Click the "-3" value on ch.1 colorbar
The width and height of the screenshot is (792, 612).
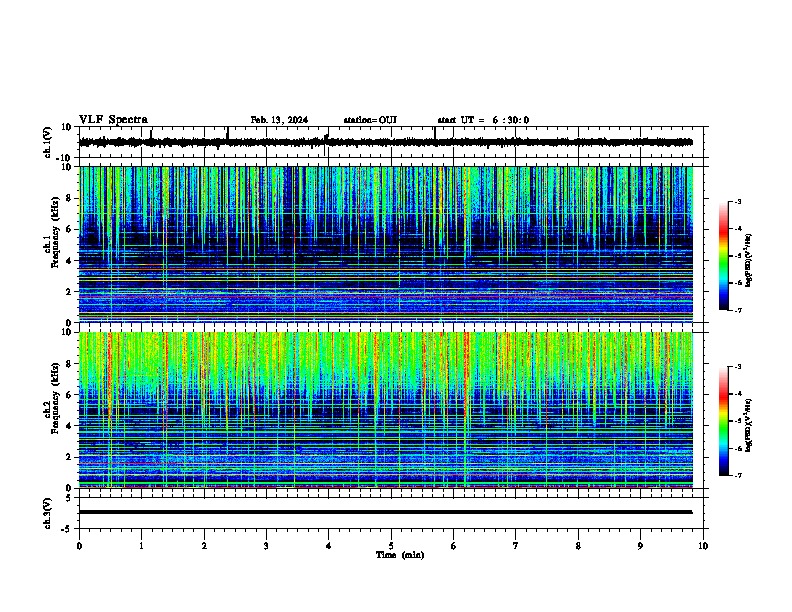[737, 202]
